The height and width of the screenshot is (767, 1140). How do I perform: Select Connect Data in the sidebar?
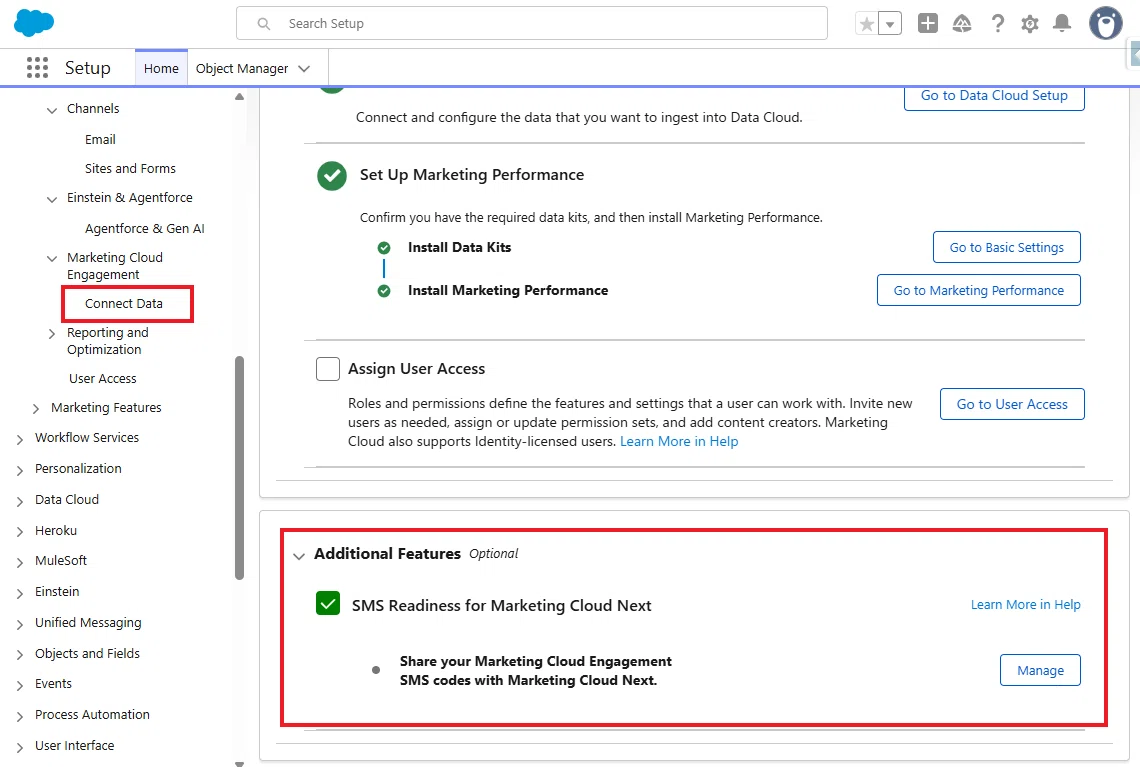(x=124, y=303)
